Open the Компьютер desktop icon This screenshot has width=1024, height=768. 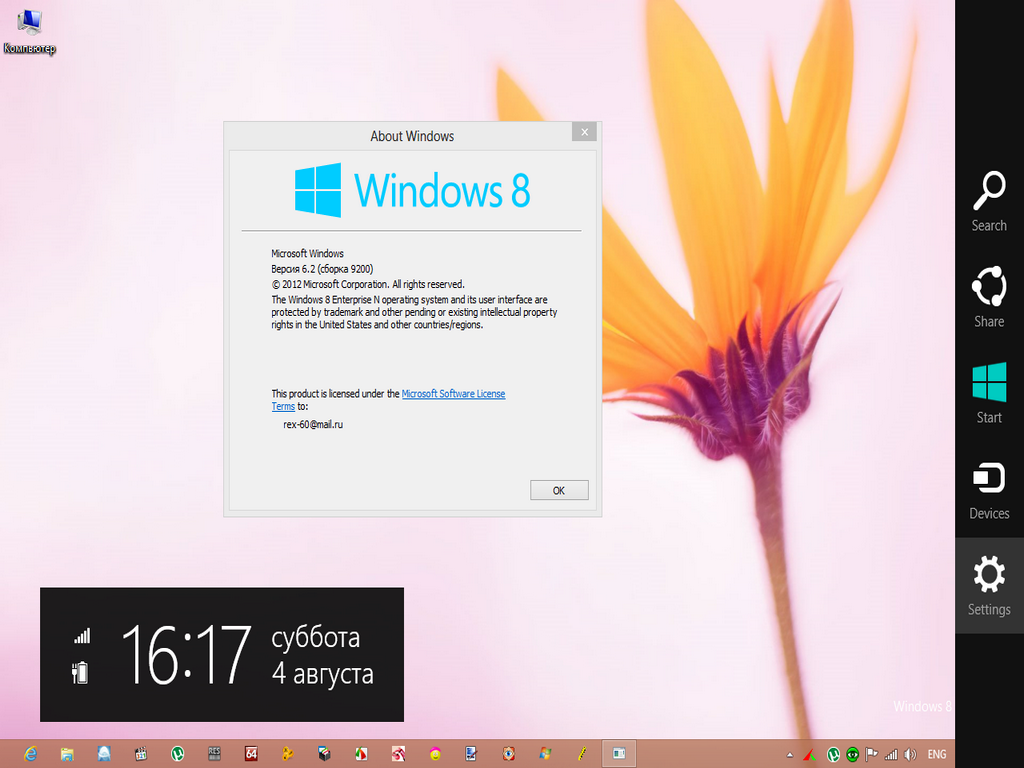[x=29, y=31]
